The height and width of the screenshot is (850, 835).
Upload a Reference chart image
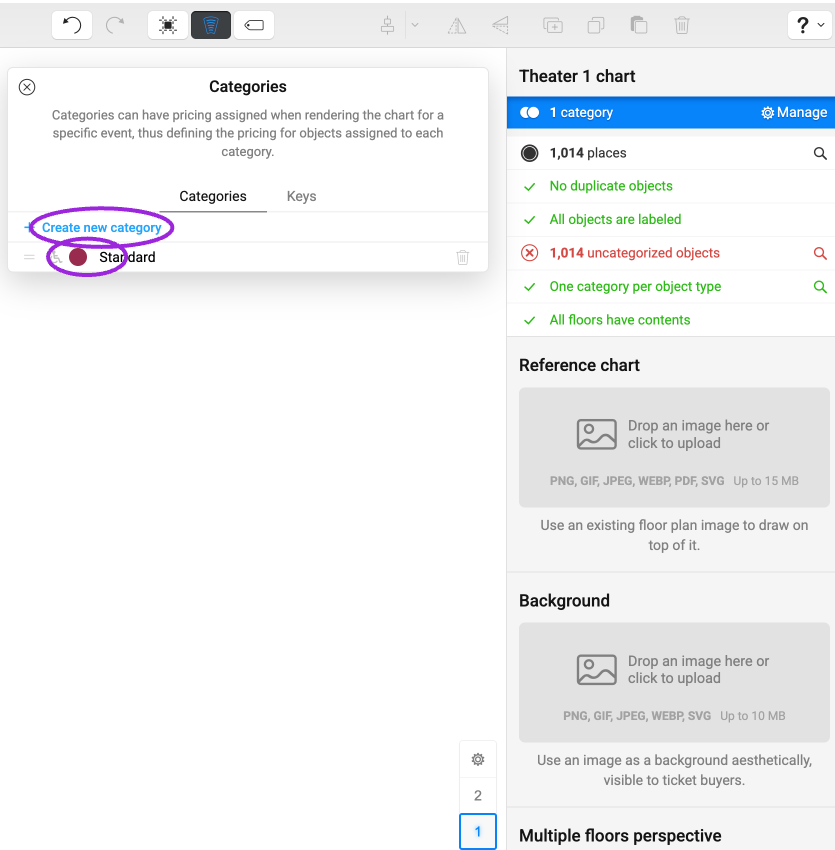point(674,447)
